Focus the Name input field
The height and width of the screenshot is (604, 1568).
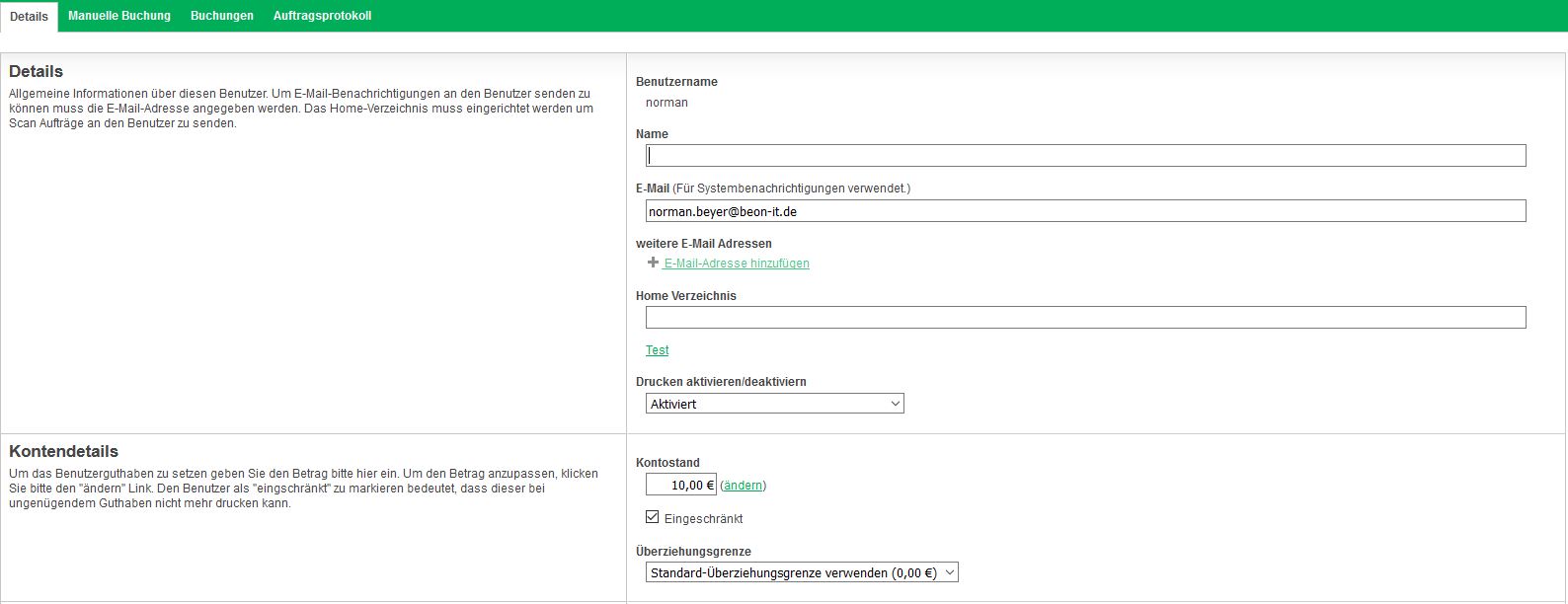coord(1085,156)
